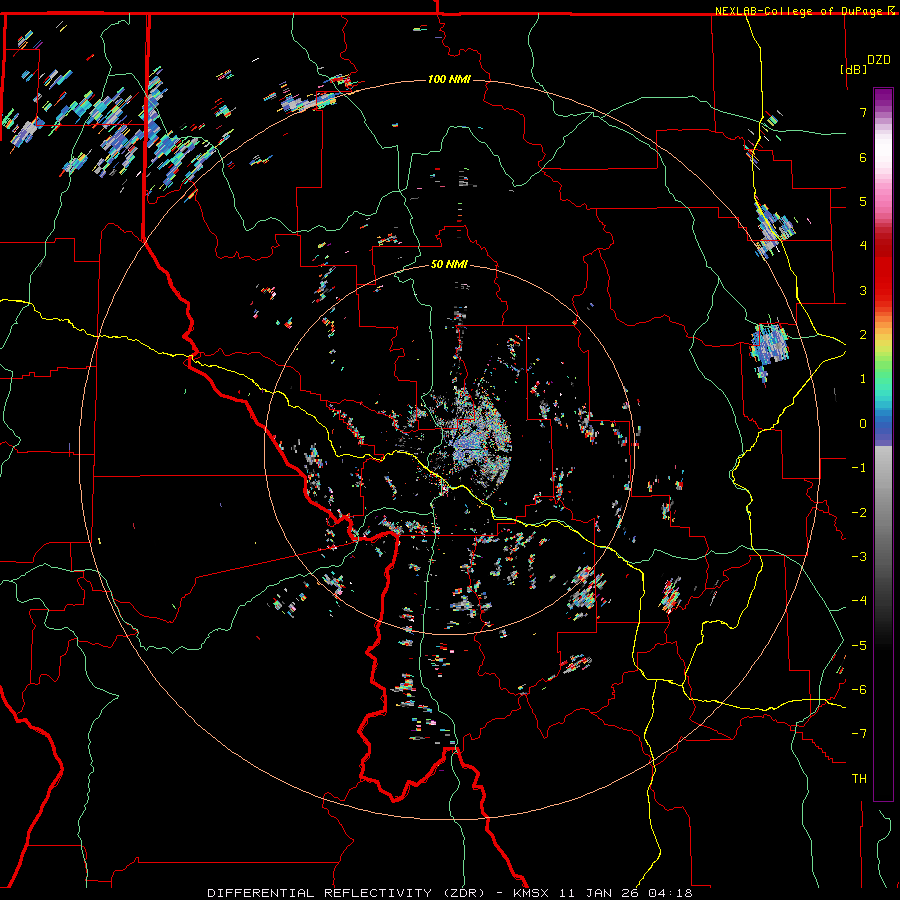
Task: Select the 3 value on the color scale
Action: pos(863,290)
